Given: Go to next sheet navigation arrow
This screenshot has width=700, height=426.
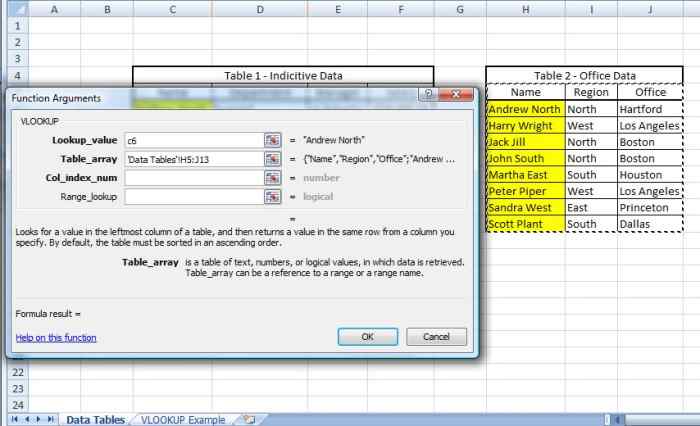Looking at the screenshot, I should coord(39,419).
